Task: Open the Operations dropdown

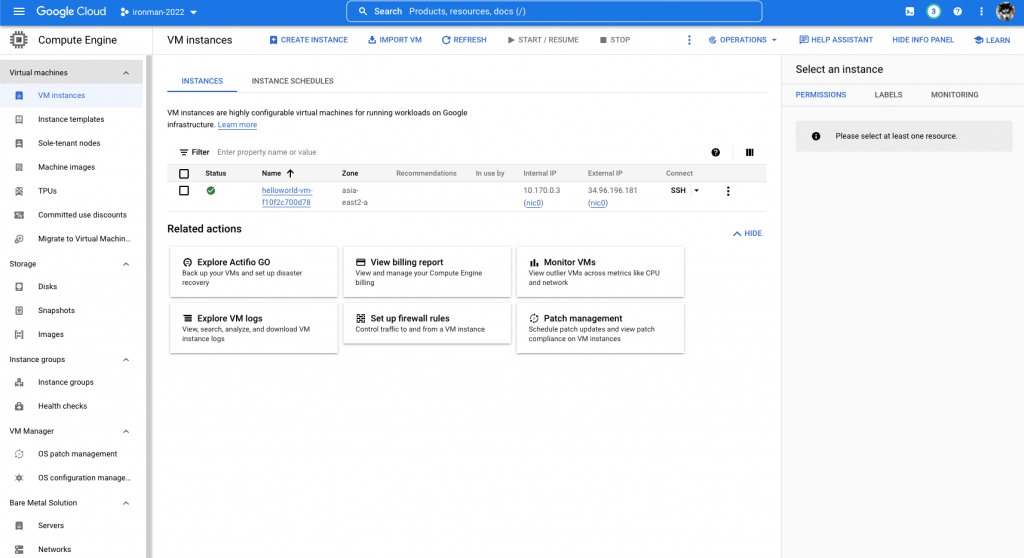Action: point(743,40)
